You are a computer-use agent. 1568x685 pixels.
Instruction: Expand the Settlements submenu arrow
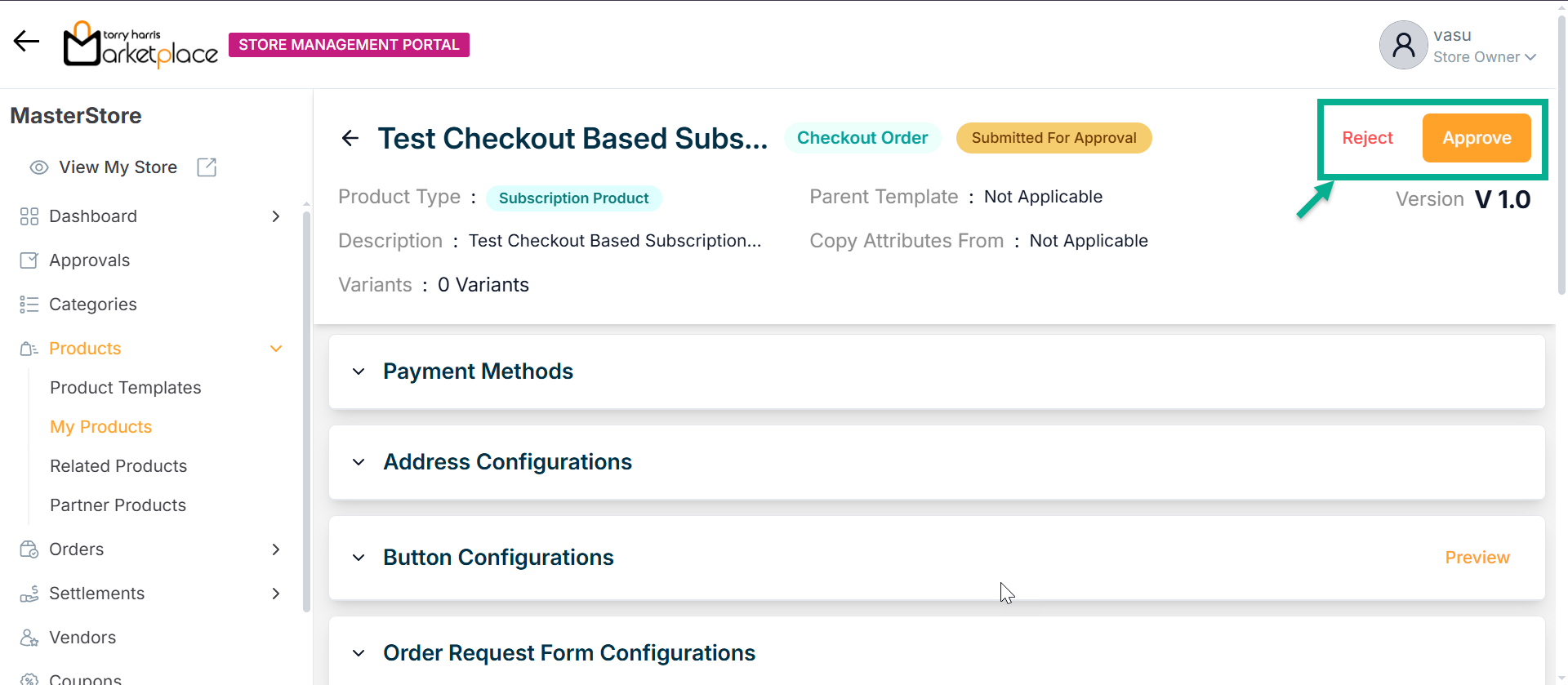click(x=276, y=594)
